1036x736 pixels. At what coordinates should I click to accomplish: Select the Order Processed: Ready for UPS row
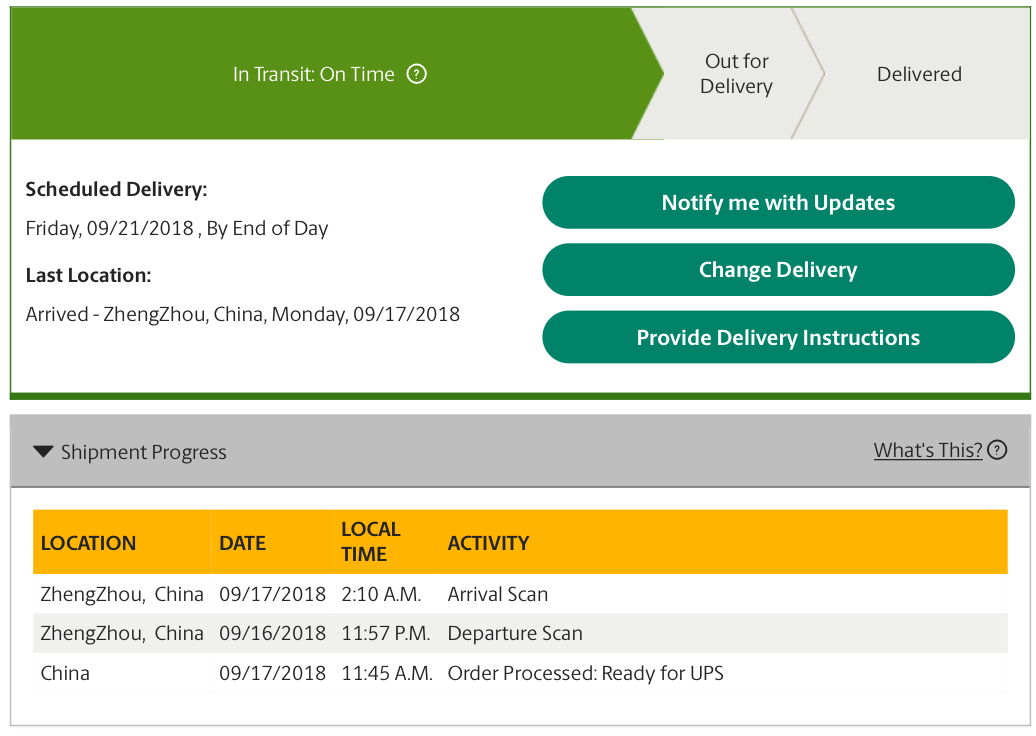point(521,673)
